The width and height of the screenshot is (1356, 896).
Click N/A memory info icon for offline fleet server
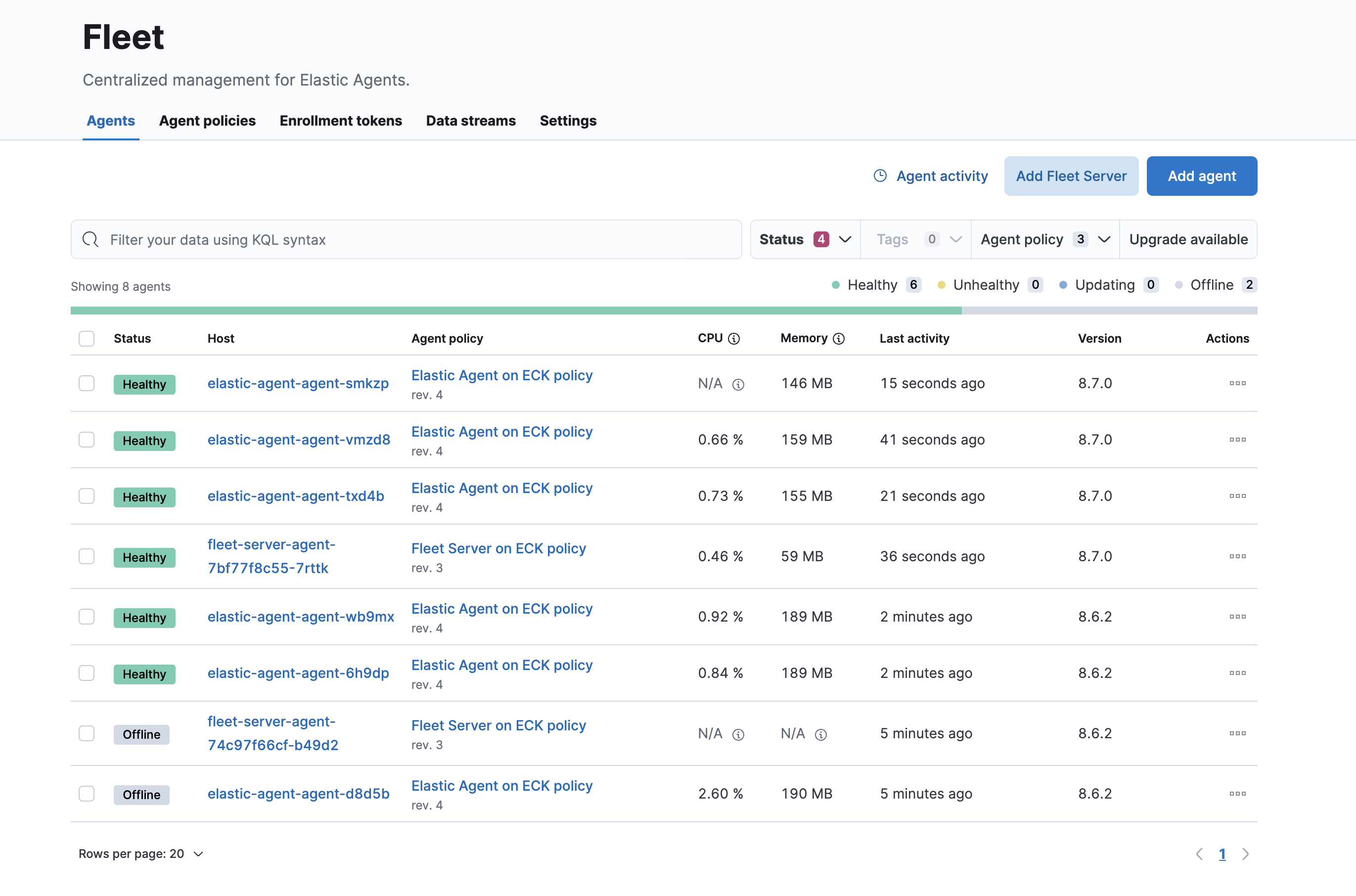(820, 735)
